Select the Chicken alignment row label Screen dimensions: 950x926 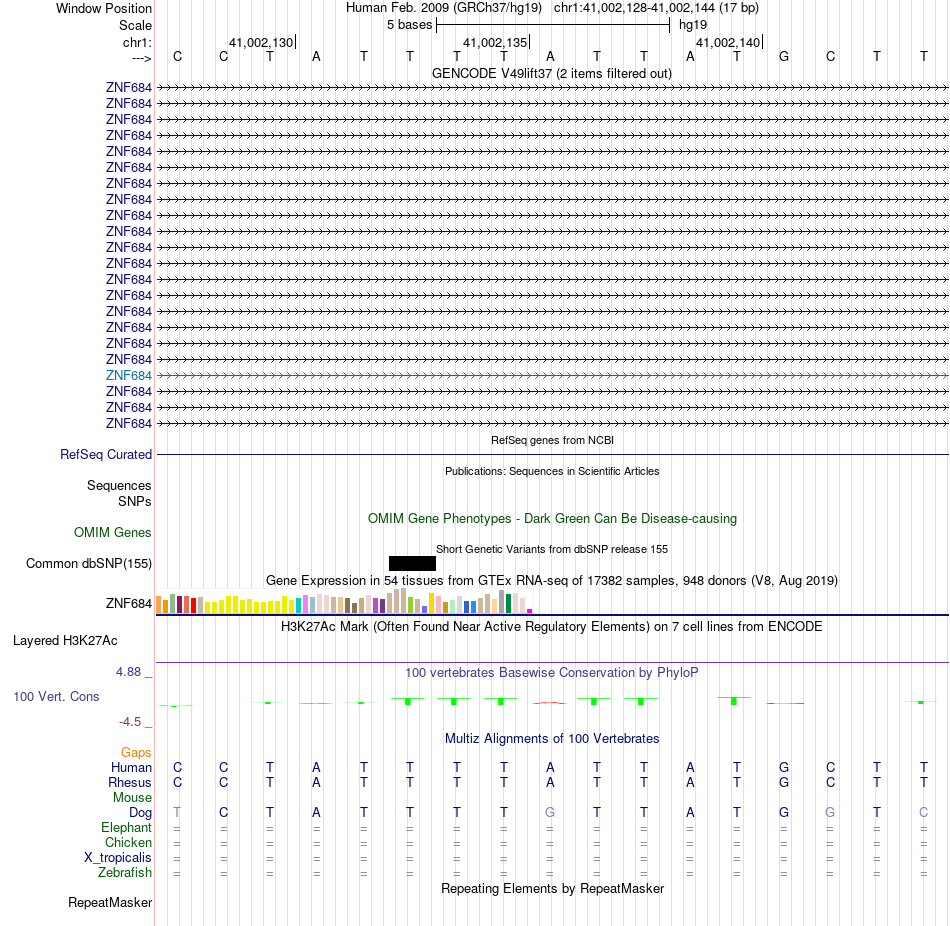[128, 842]
